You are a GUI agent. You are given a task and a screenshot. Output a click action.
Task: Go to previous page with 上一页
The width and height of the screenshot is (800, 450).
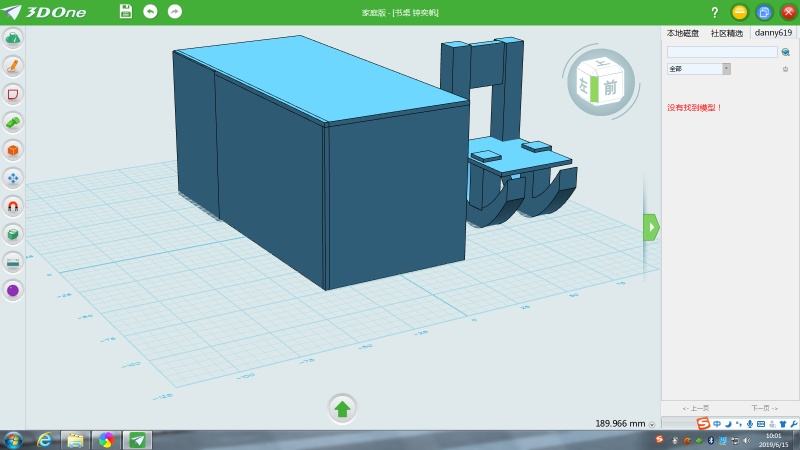click(x=696, y=408)
